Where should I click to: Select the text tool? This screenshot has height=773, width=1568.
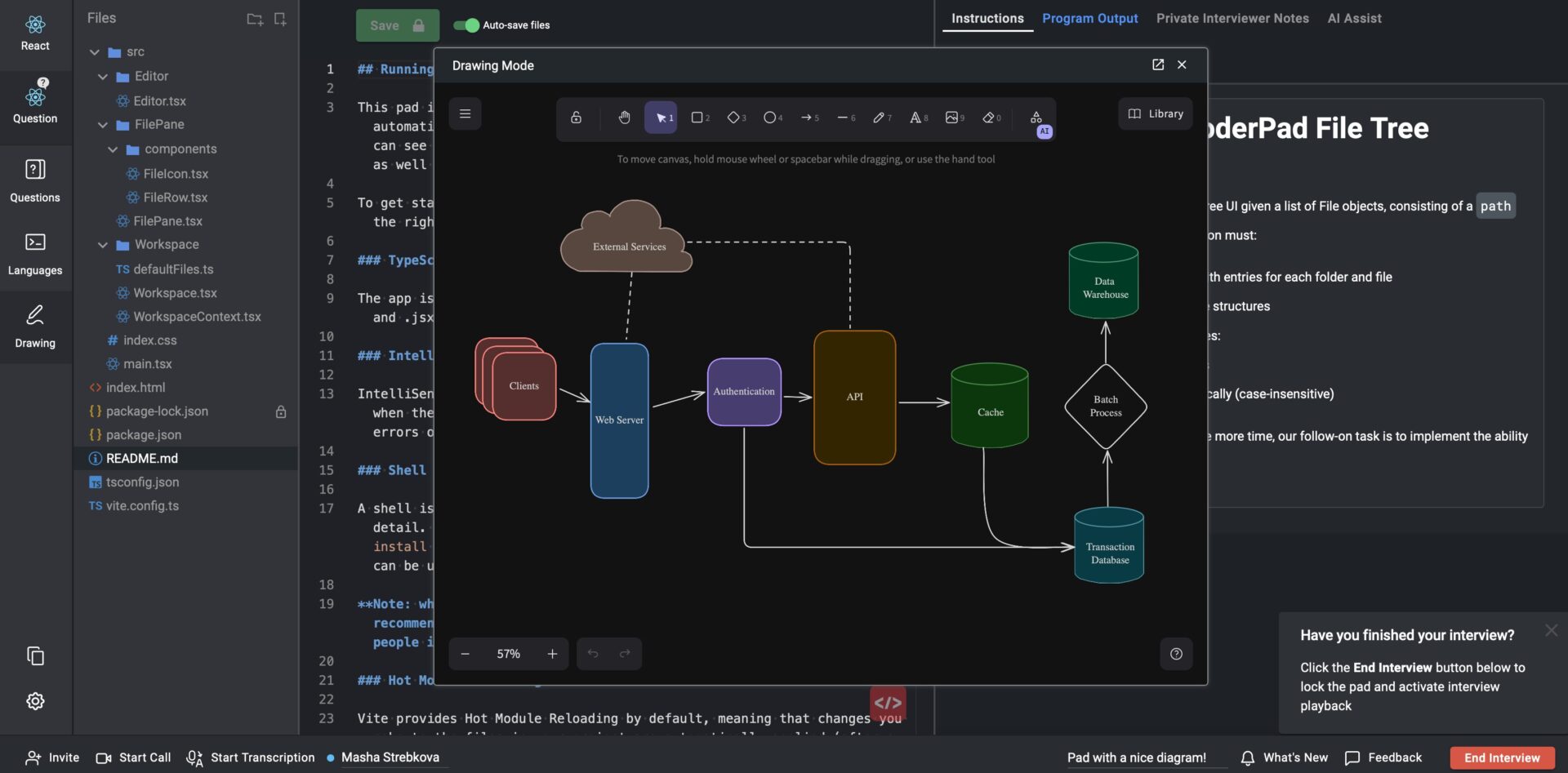tap(915, 118)
